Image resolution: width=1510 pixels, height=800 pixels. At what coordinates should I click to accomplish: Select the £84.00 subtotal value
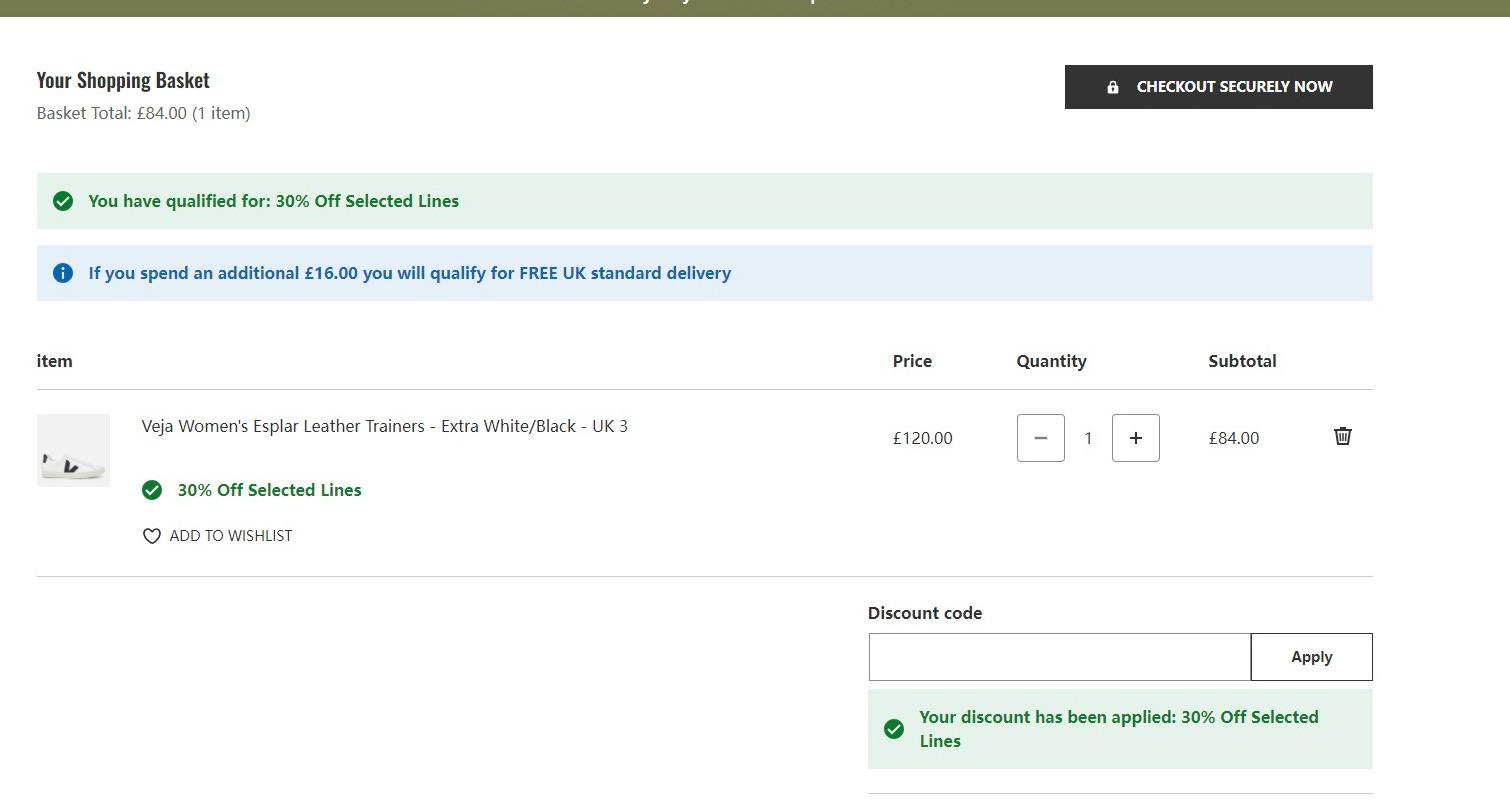click(1233, 438)
